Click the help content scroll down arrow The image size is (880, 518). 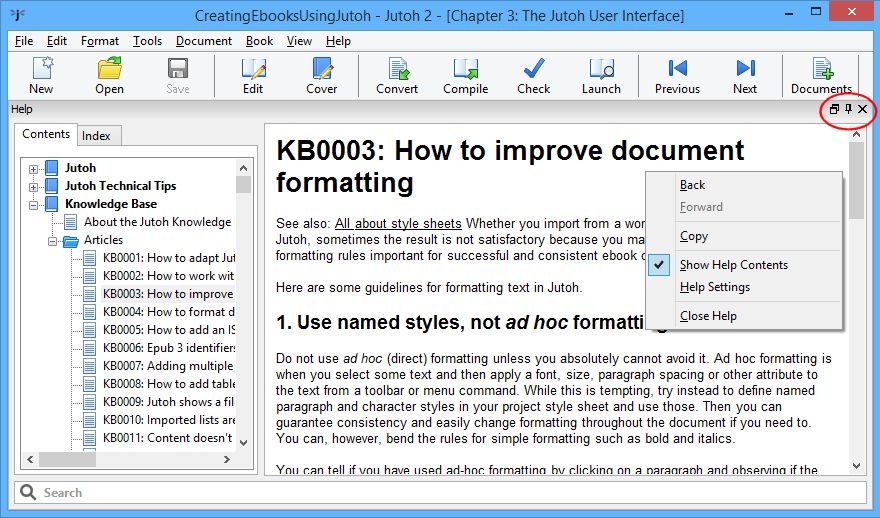[x=856, y=465]
